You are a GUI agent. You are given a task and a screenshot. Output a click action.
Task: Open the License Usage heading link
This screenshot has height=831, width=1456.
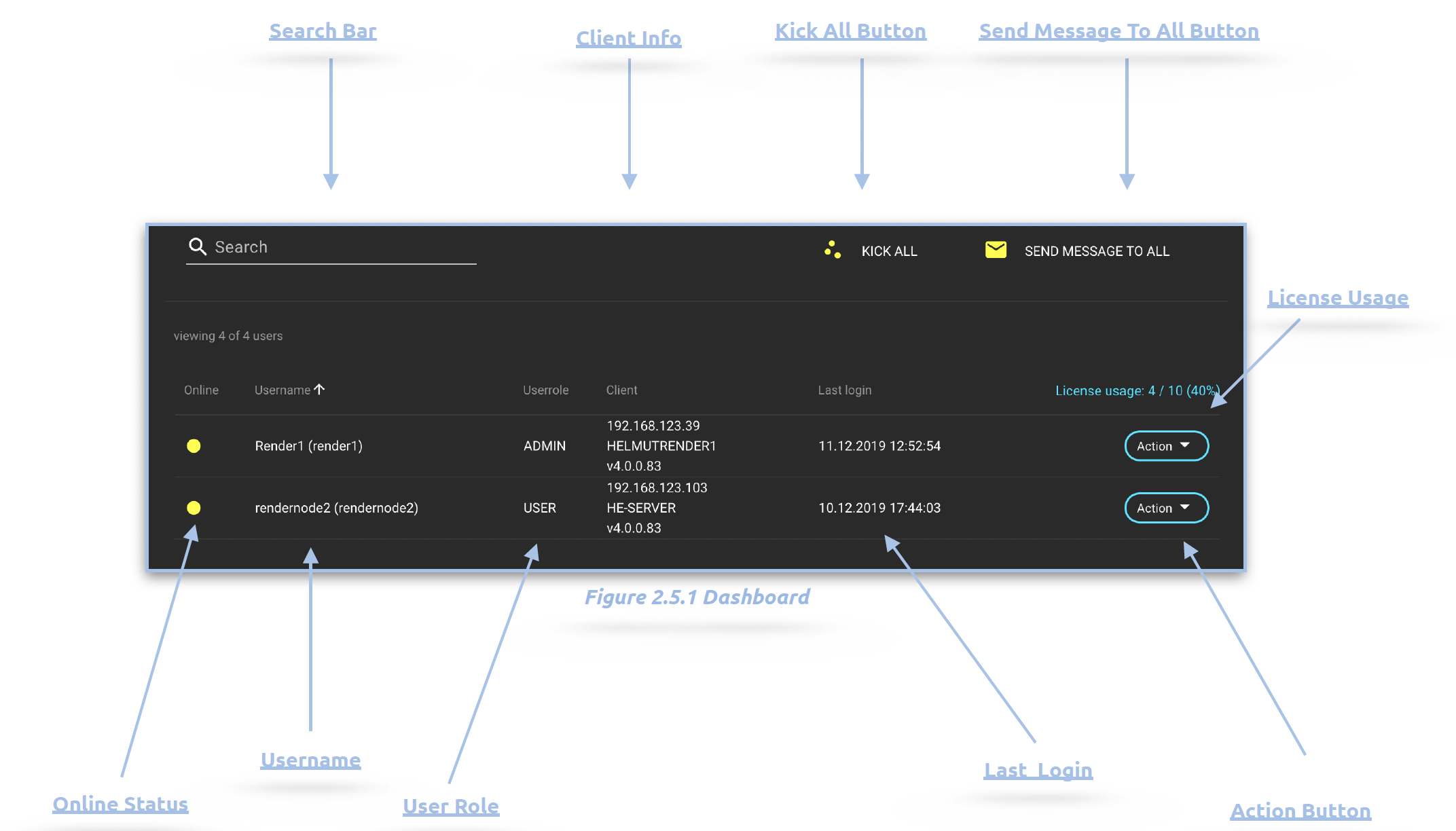(1337, 297)
